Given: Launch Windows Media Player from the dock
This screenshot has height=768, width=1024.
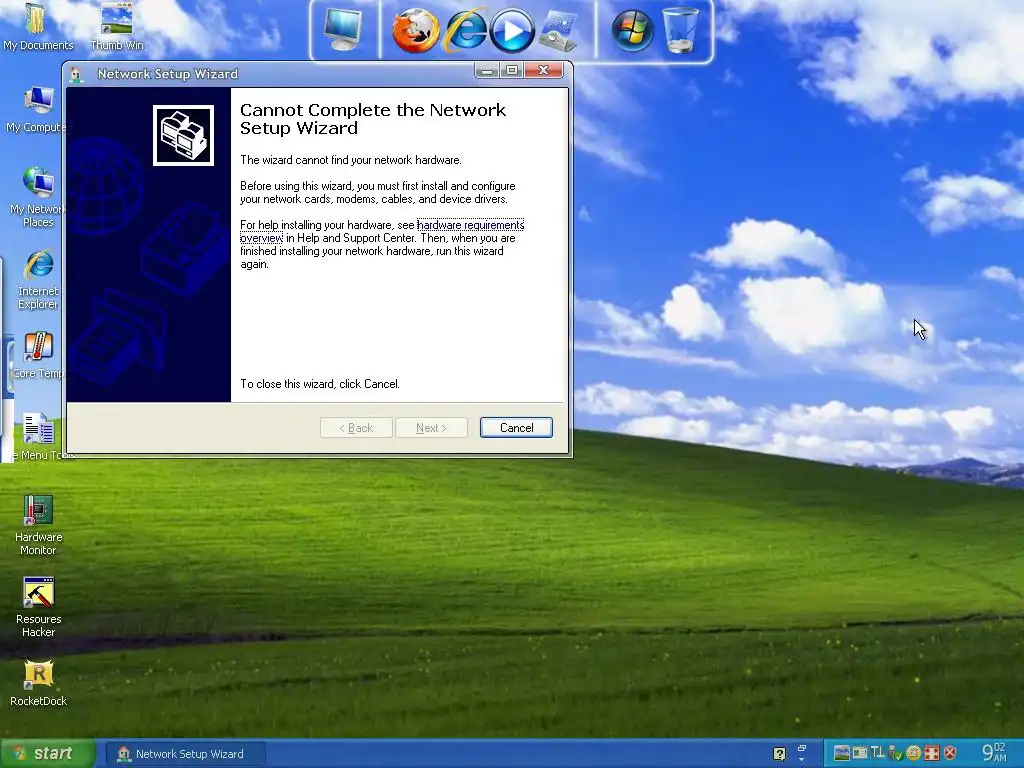Looking at the screenshot, I should pos(512,30).
